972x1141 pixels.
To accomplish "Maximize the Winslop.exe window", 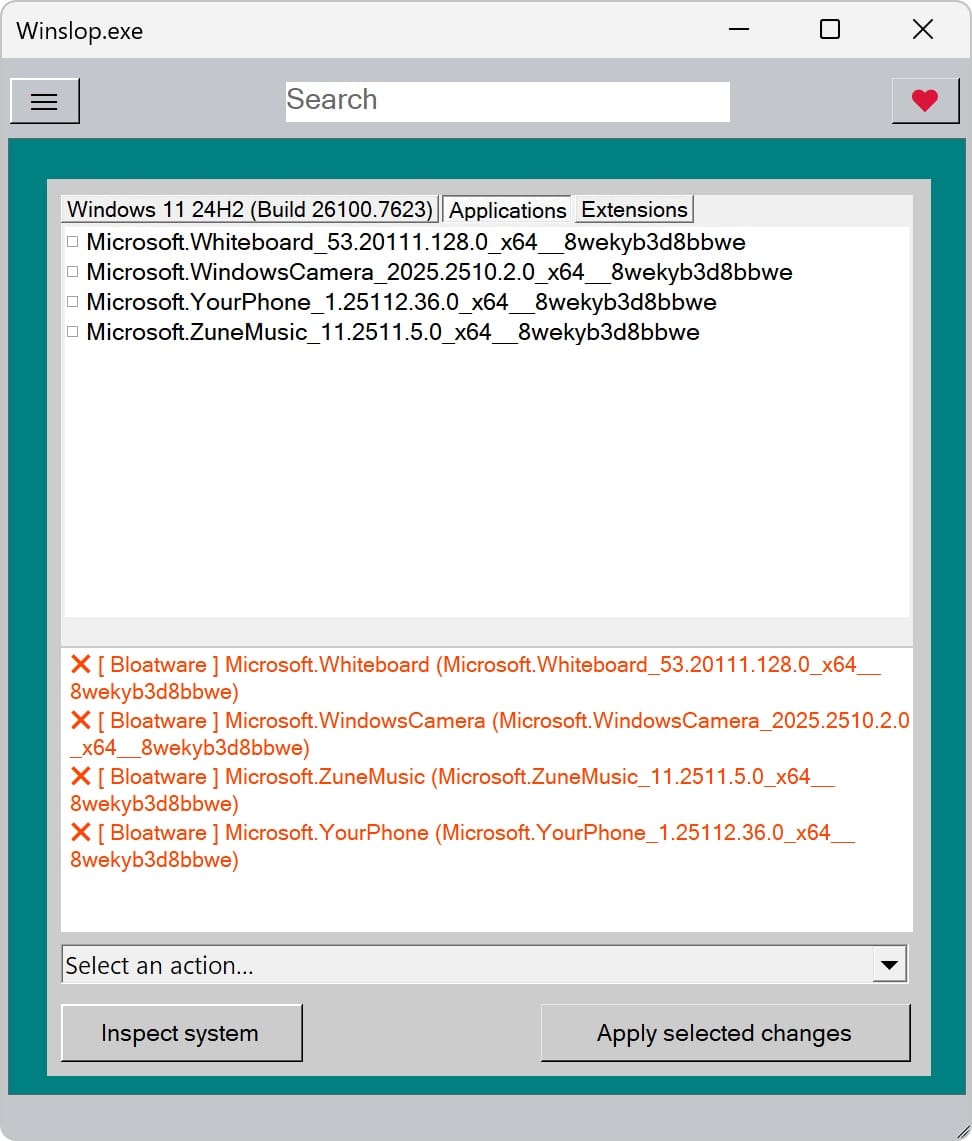I will [x=829, y=29].
